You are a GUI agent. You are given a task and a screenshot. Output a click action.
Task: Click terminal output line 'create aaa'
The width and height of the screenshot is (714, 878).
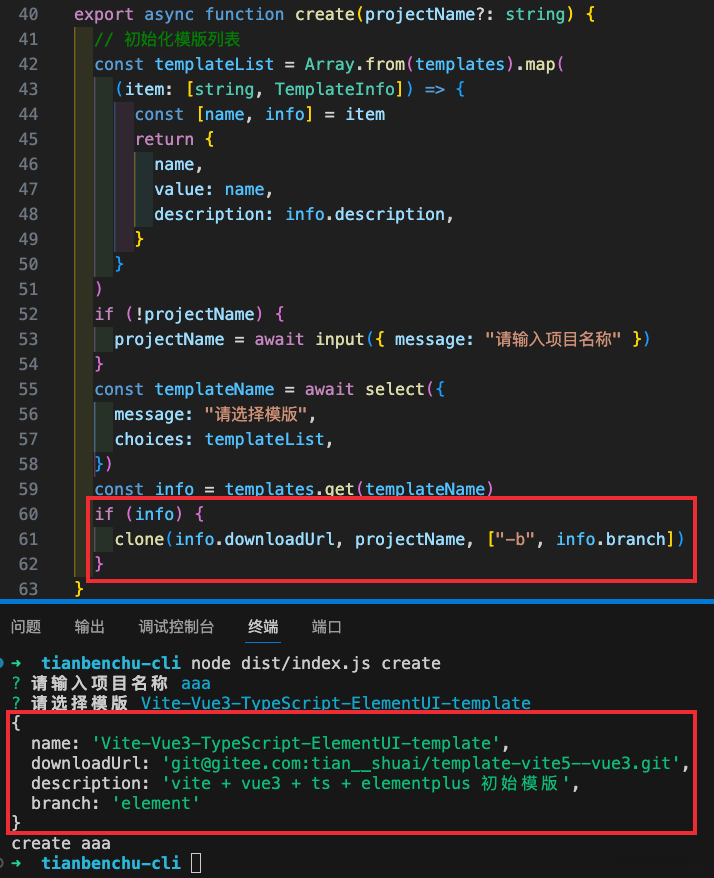point(61,843)
